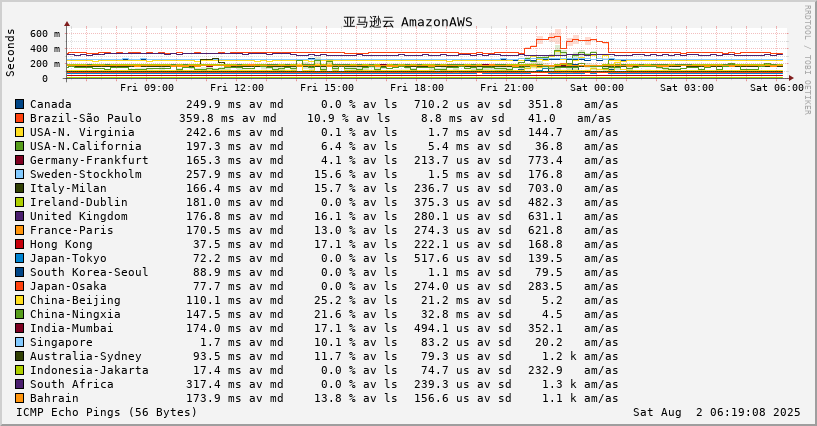
Task: Click the 'Seconds' y-axis label
Action: click(10, 53)
